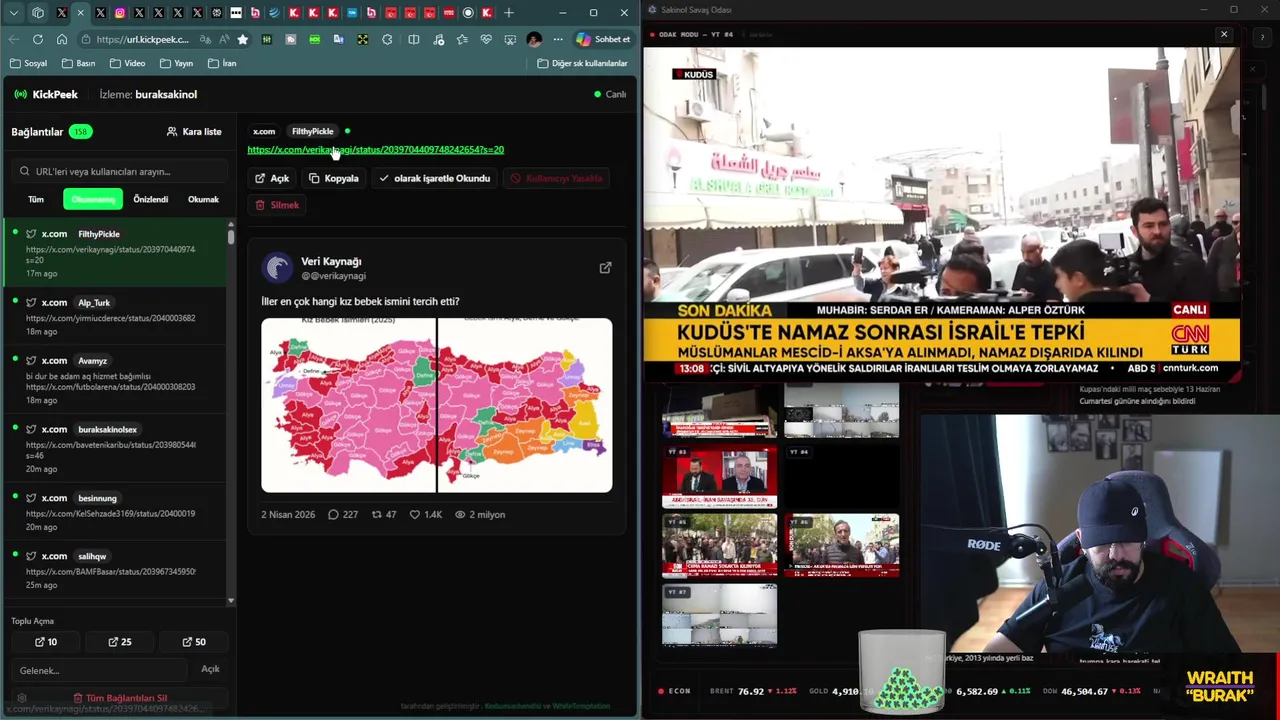1280x720 pixels.
Task: Select the Tüm filter tab
Action: click(36, 199)
